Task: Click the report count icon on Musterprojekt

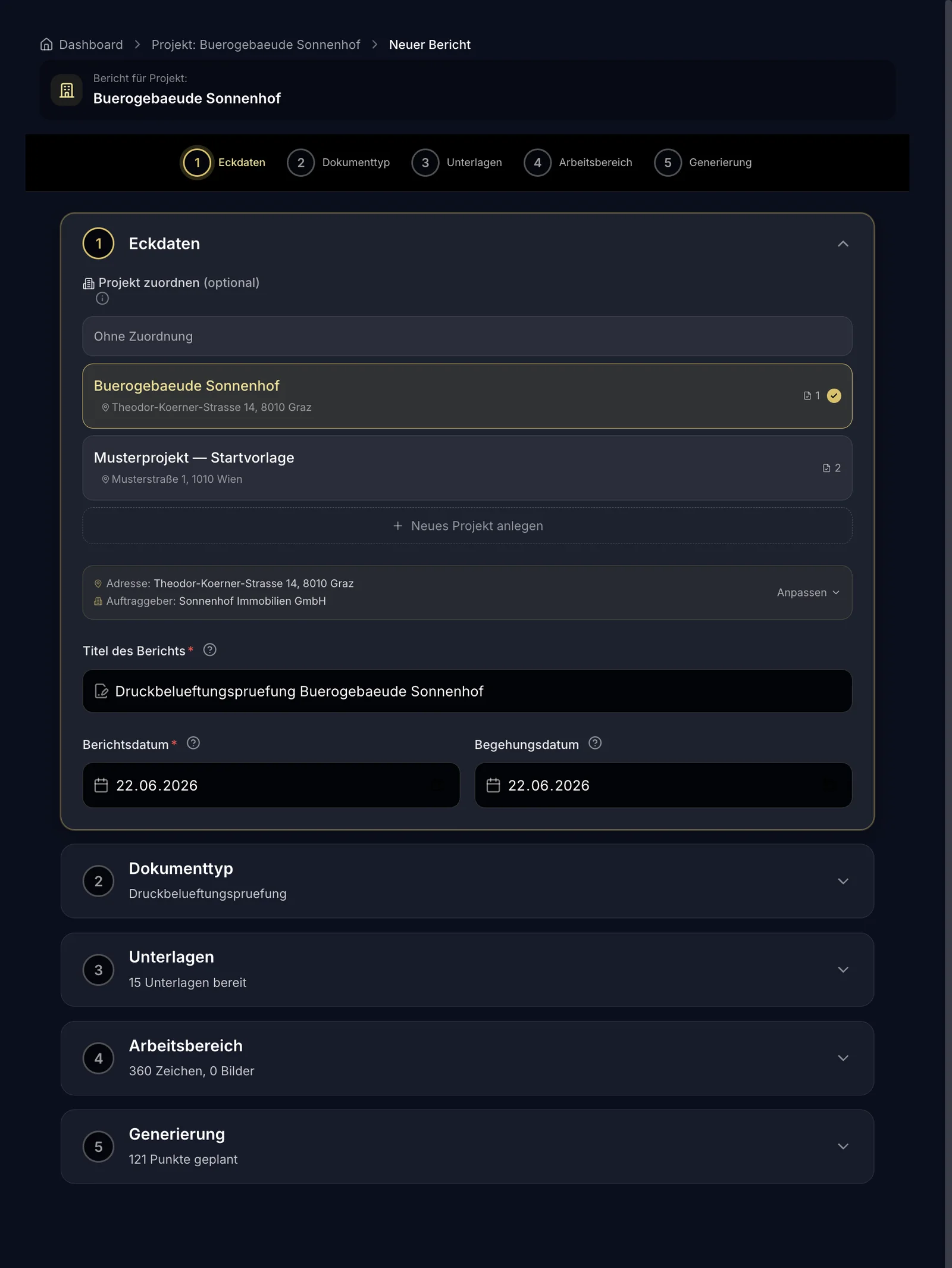Action: 826,468
